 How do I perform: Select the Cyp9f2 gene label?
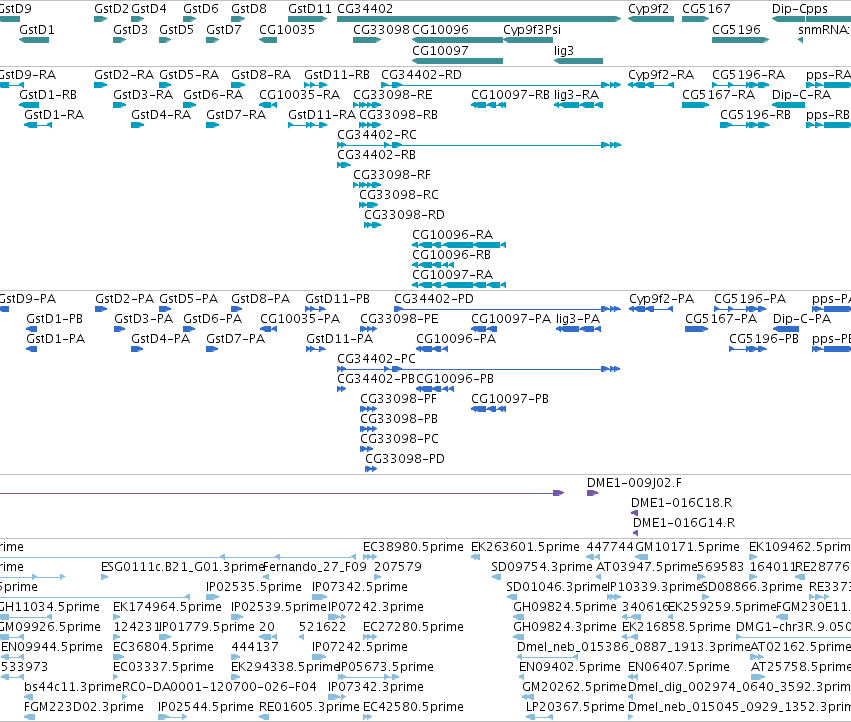pyautogui.click(x=649, y=9)
